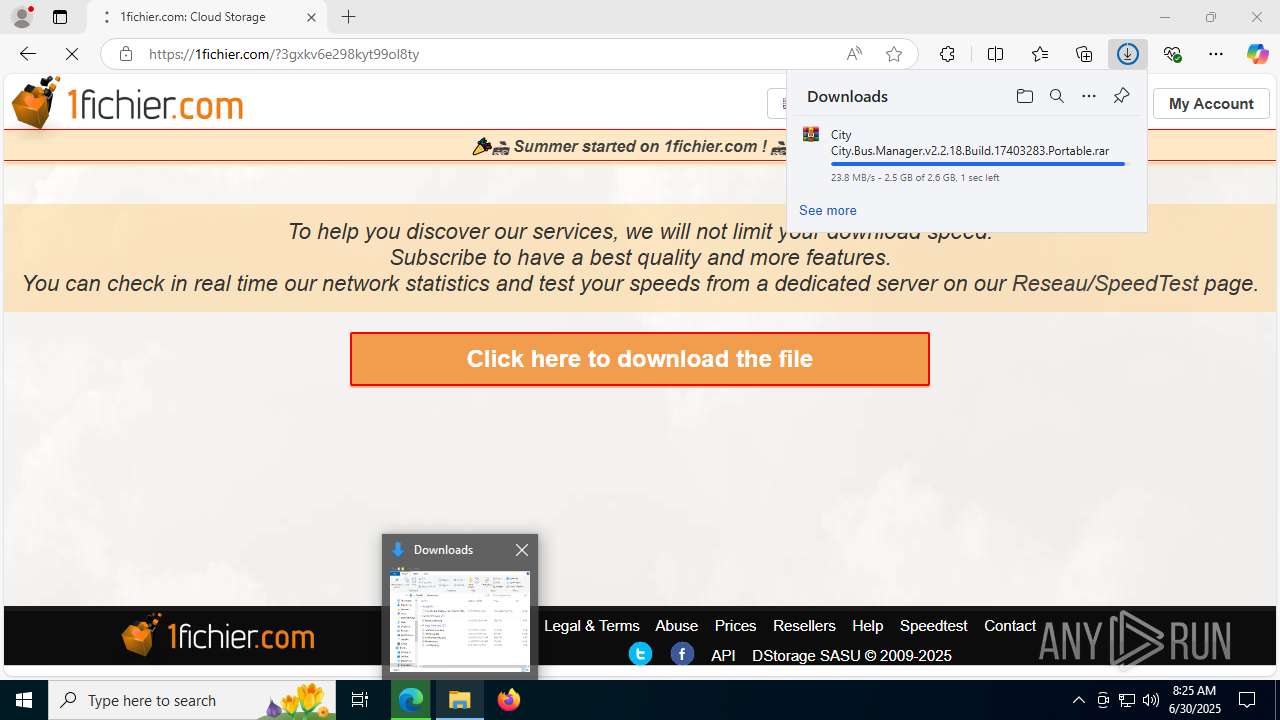Open Read aloud in the address bar
The image size is (1280, 720).
click(x=854, y=54)
